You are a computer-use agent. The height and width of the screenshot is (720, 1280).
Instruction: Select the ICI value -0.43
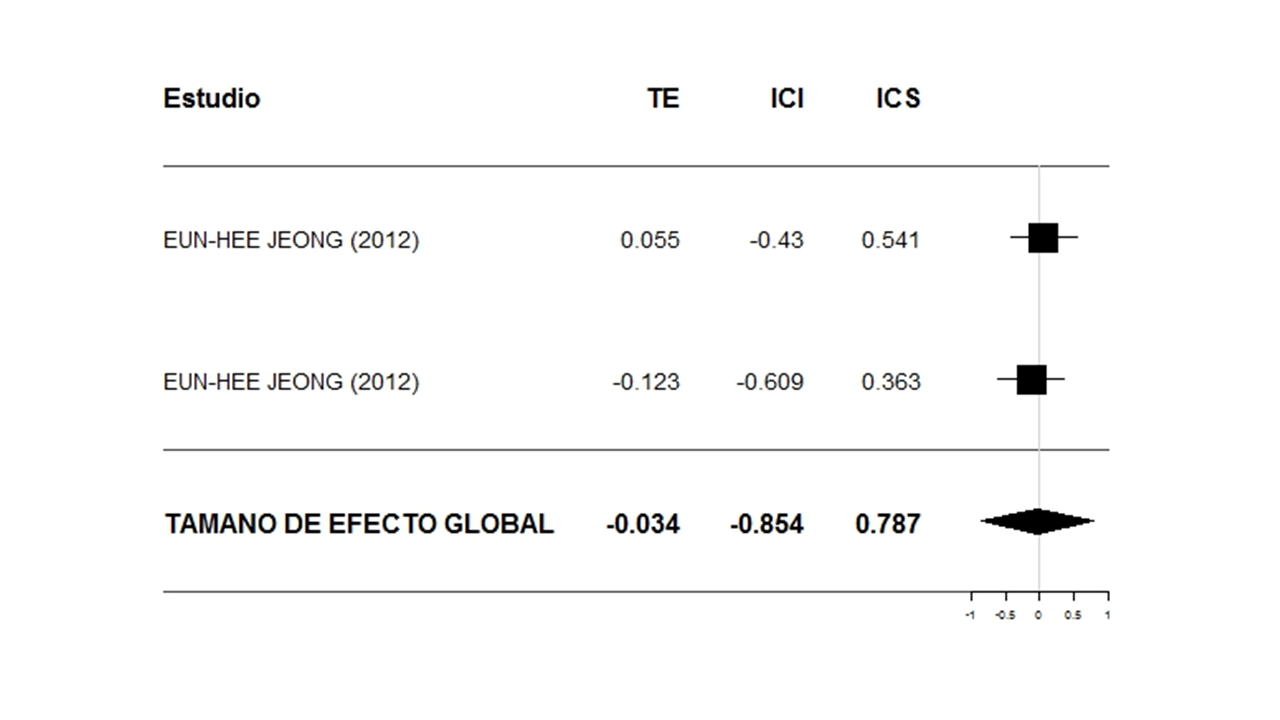[776, 240]
